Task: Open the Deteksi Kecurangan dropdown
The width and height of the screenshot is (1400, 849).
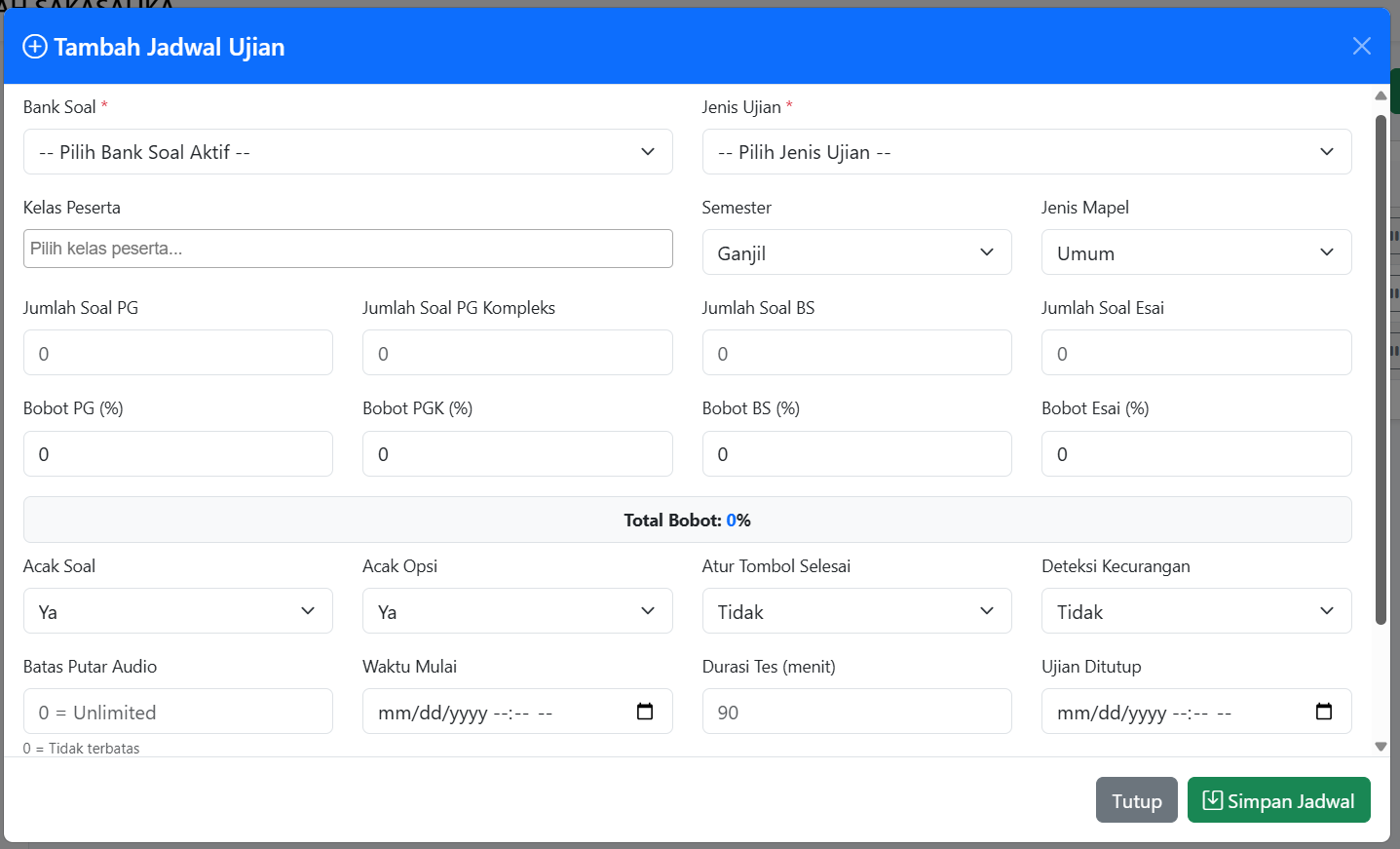Action: point(1195,611)
